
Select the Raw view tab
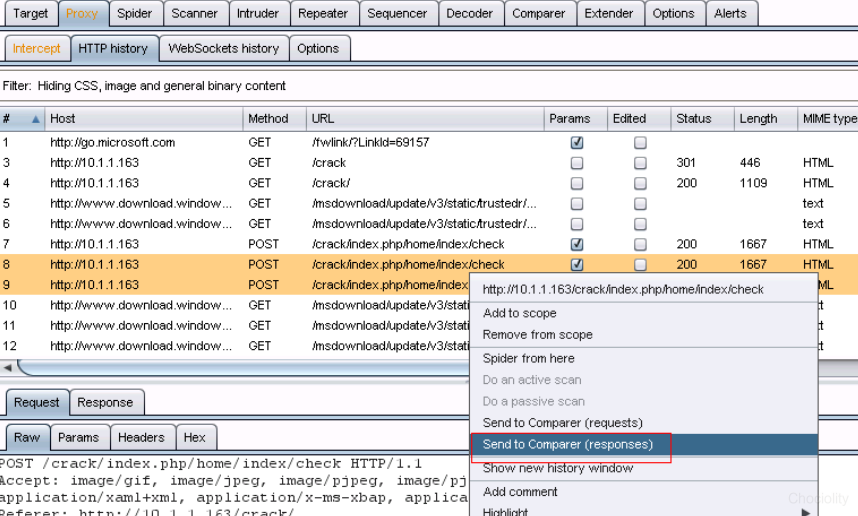point(27,438)
